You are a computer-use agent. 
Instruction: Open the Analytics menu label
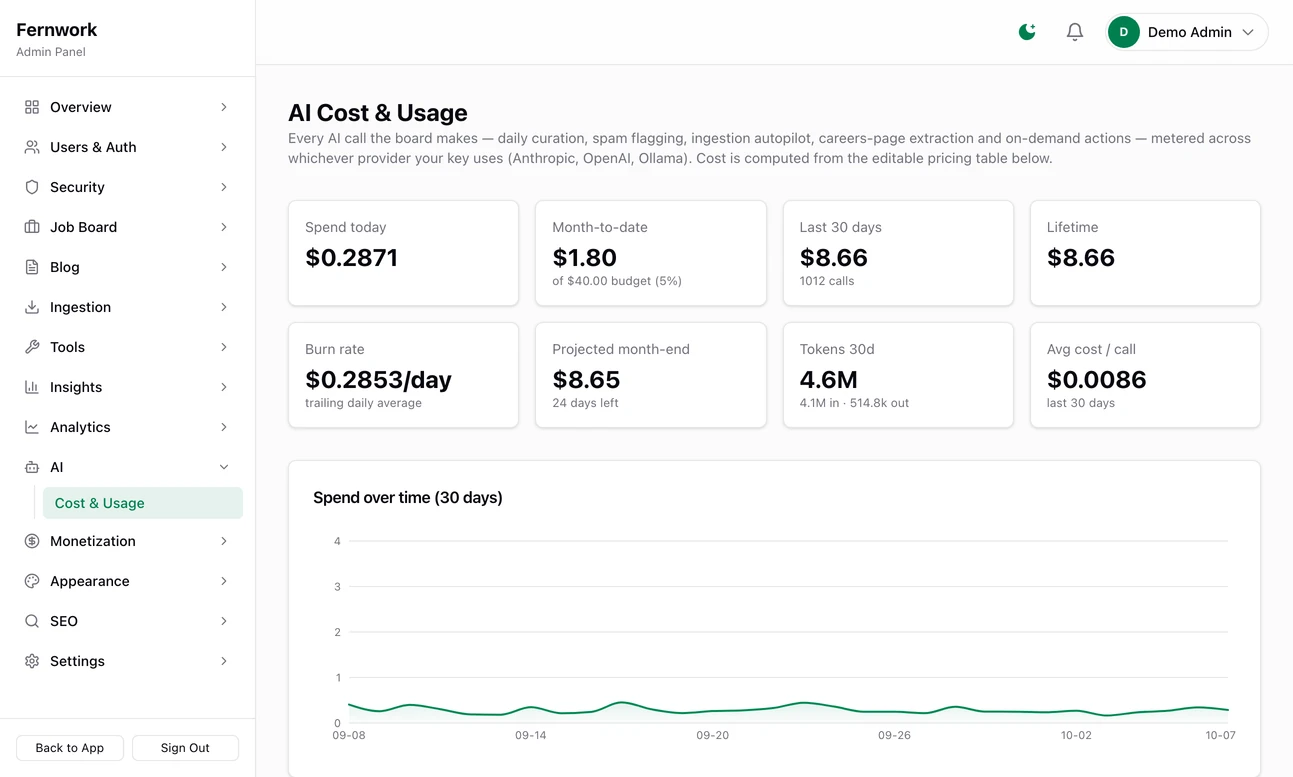[x=80, y=427]
